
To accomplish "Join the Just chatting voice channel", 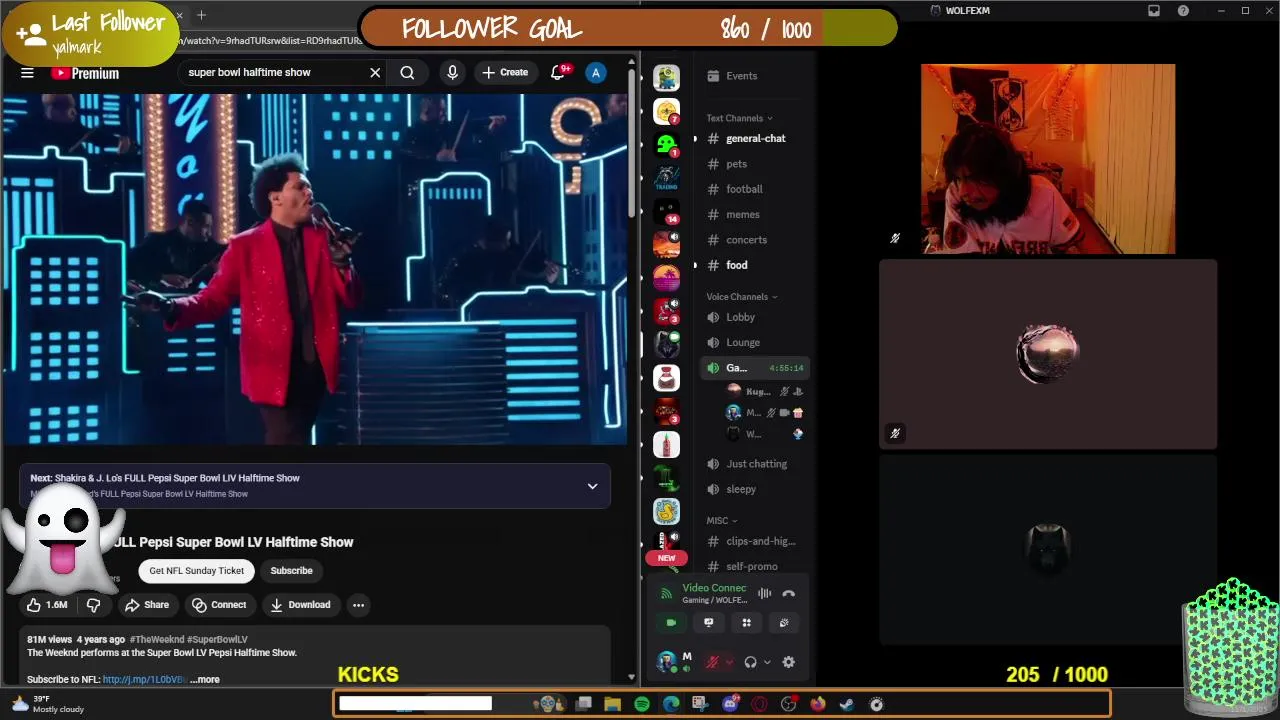I will [x=755, y=464].
